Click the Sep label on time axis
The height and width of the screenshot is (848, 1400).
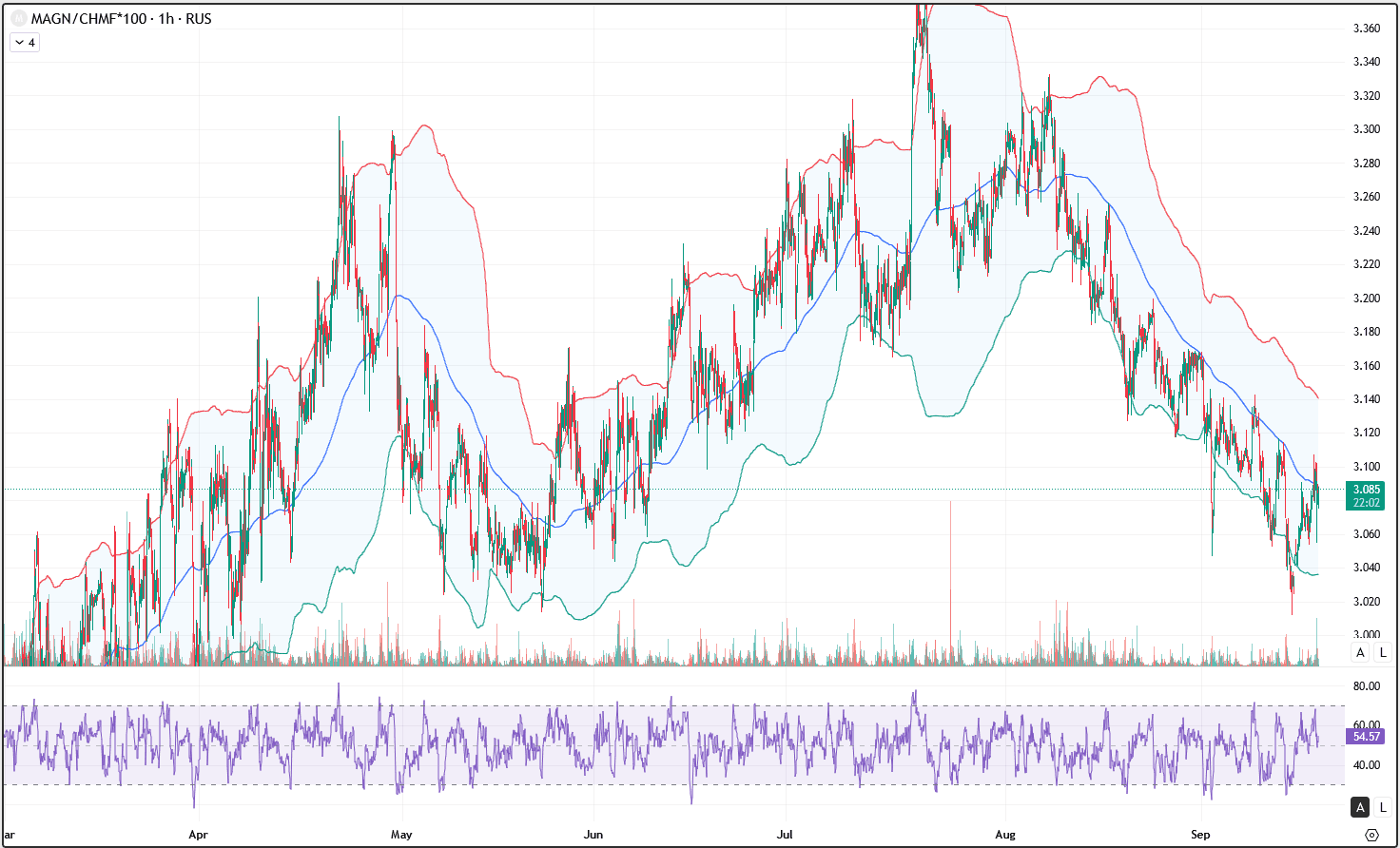1200,835
